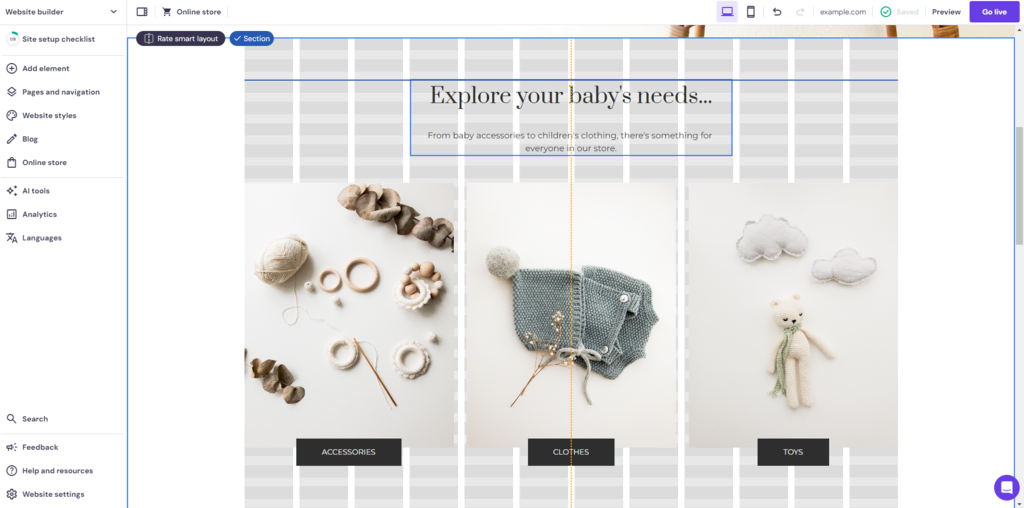The width and height of the screenshot is (1024, 508).
Task: Click the Preview link
Action: [x=946, y=12]
